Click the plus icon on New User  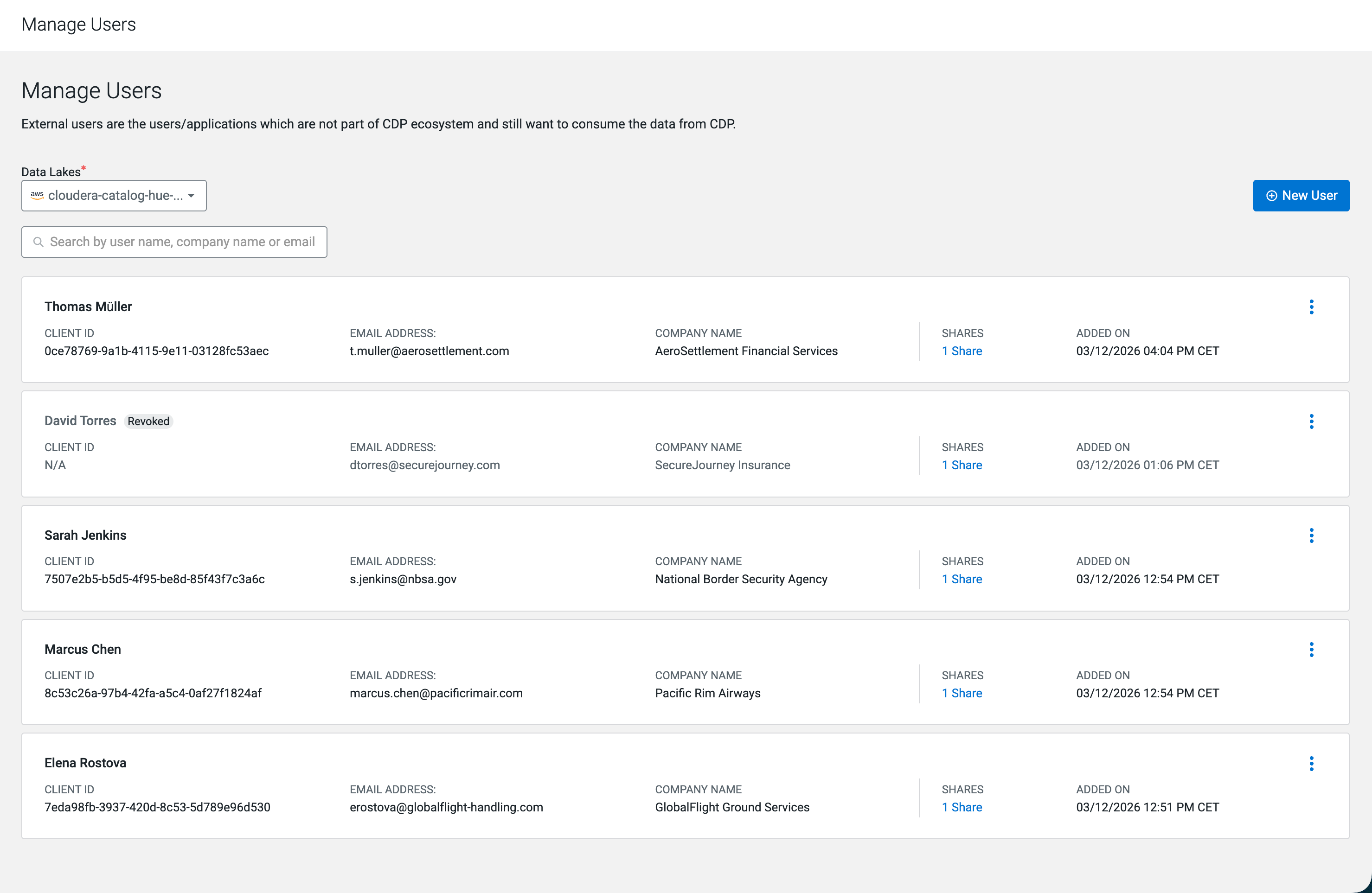pyautogui.click(x=1271, y=196)
